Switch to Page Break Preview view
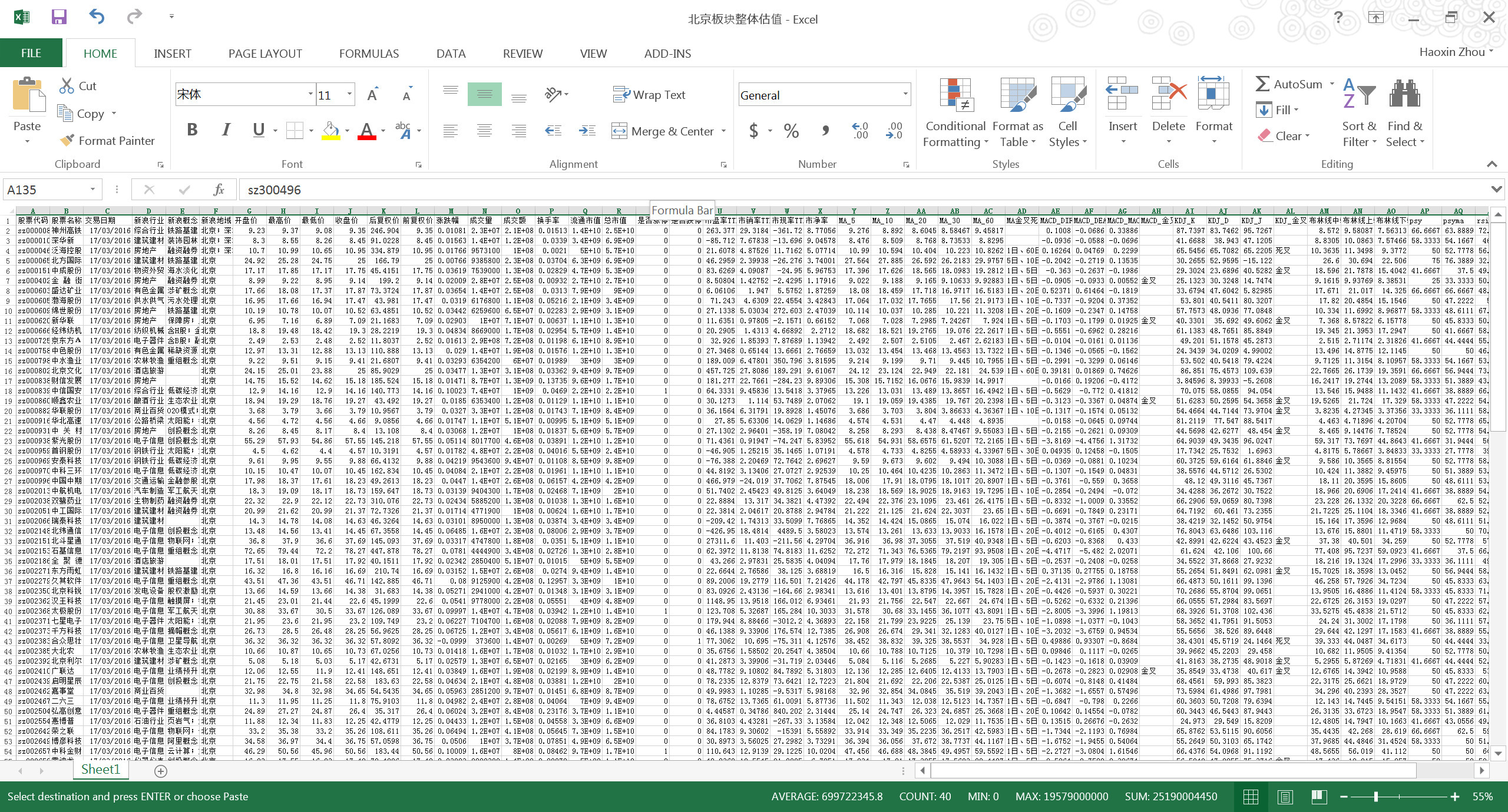The image size is (1508, 812). (1319, 797)
